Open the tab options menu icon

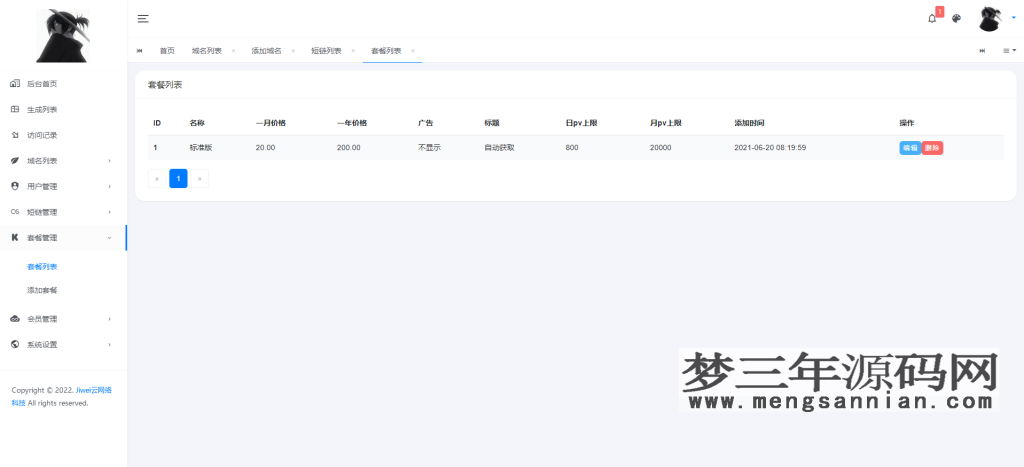(1010, 50)
